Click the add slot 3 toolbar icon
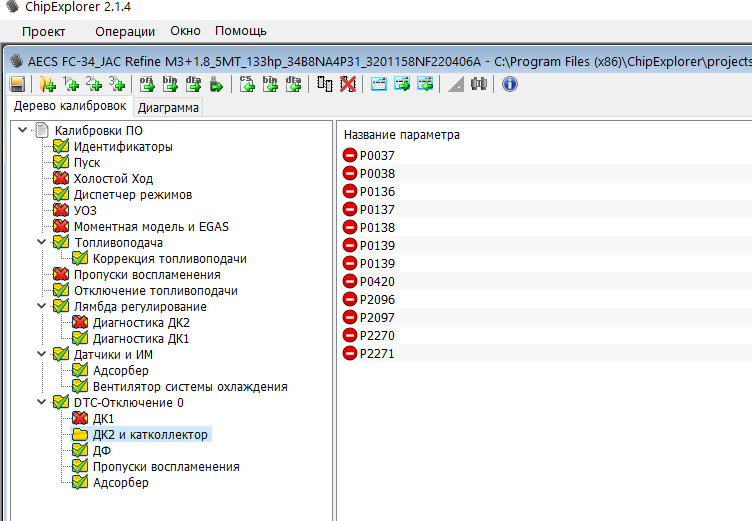752x521 pixels. 117,84
